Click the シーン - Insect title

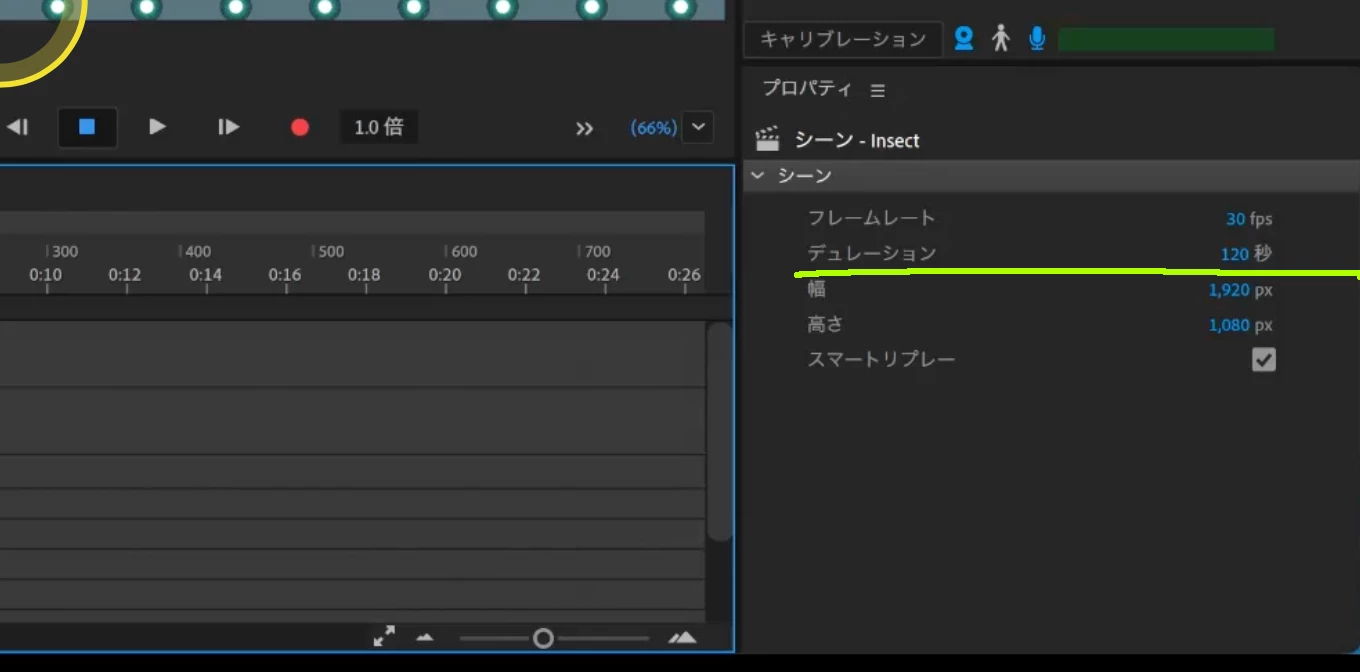857,141
